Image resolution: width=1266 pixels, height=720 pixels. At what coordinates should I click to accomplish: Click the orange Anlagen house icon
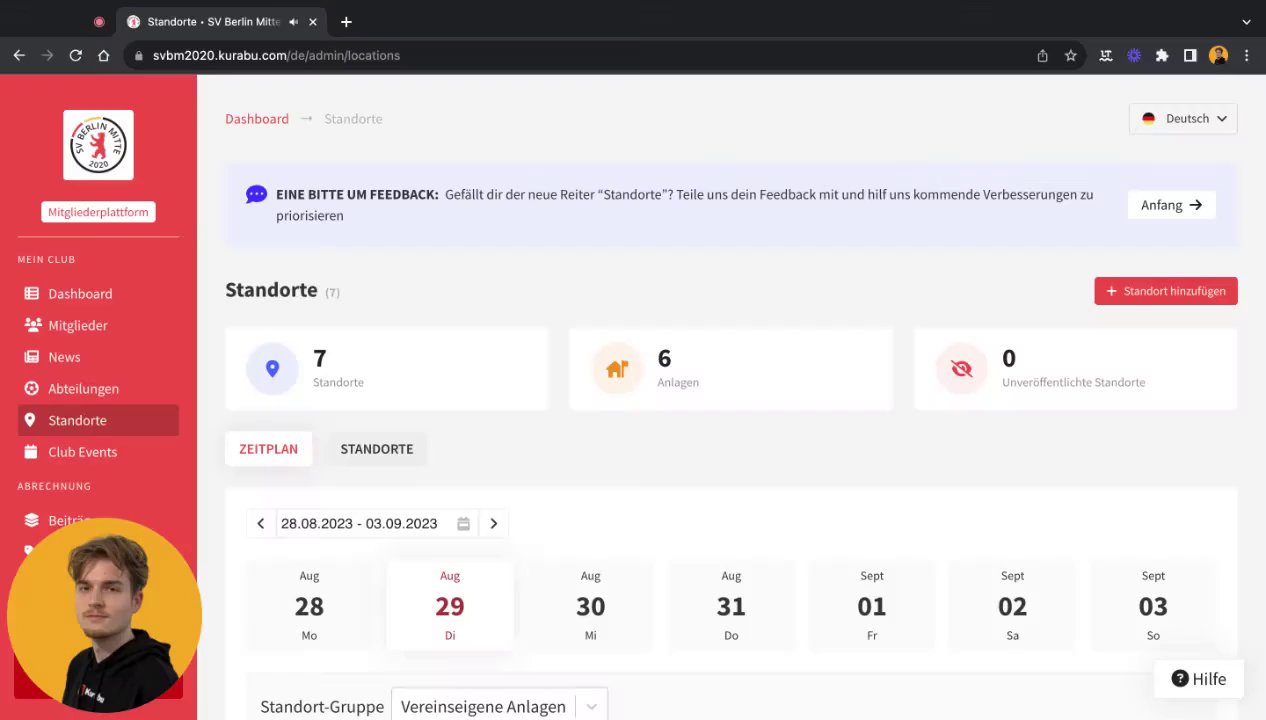pyautogui.click(x=617, y=369)
